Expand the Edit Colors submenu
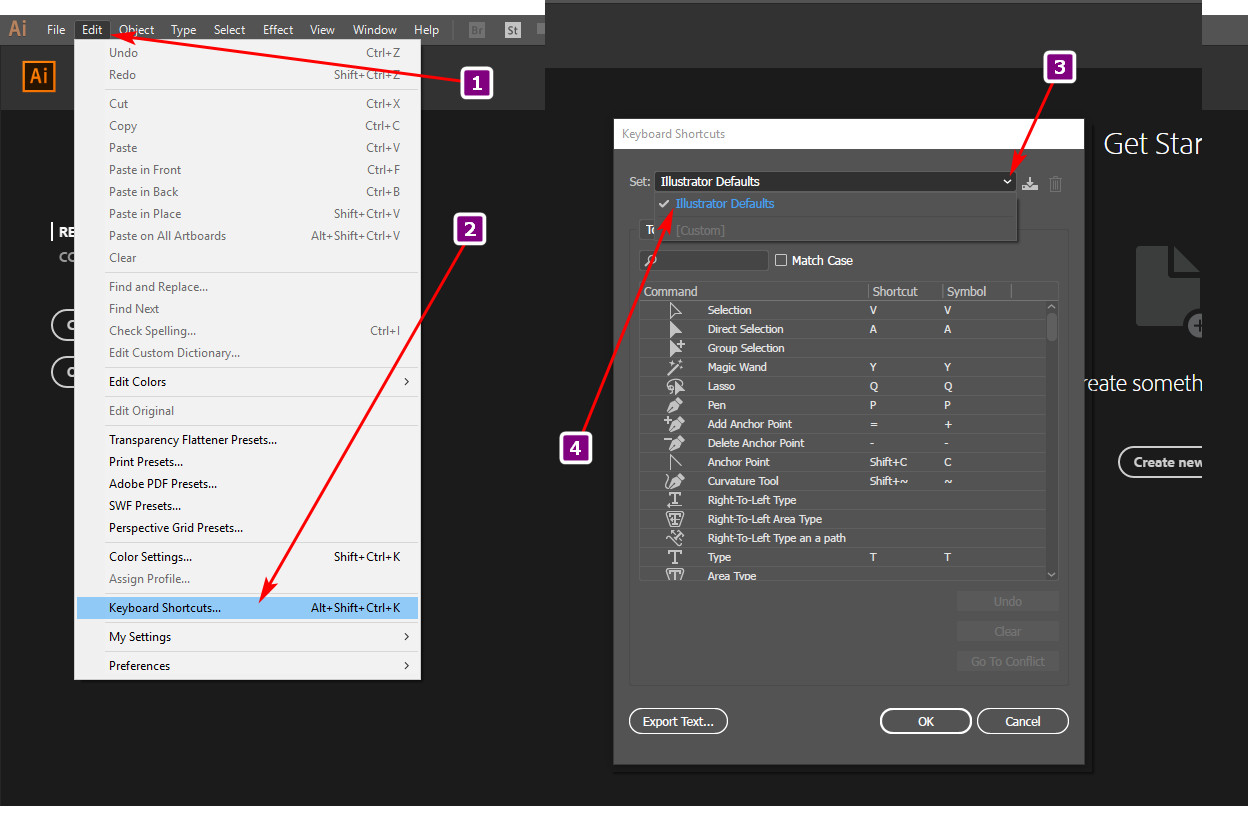Image resolution: width=1248 pixels, height=822 pixels. pyautogui.click(x=248, y=382)
